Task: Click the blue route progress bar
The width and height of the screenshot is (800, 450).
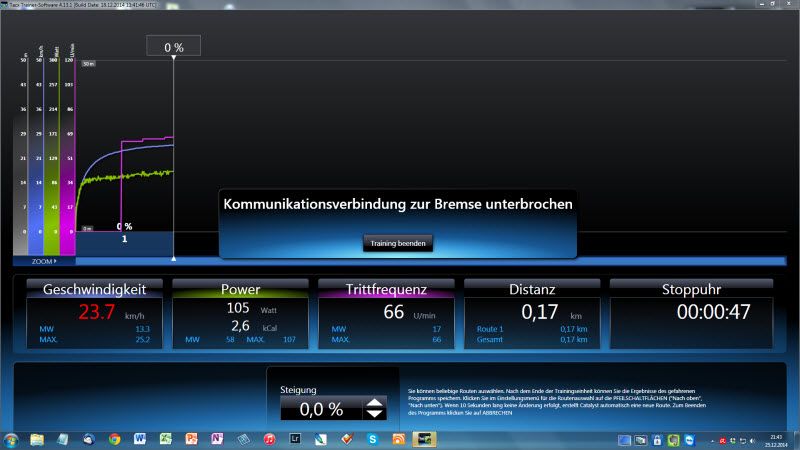Action: click(431, 261)
